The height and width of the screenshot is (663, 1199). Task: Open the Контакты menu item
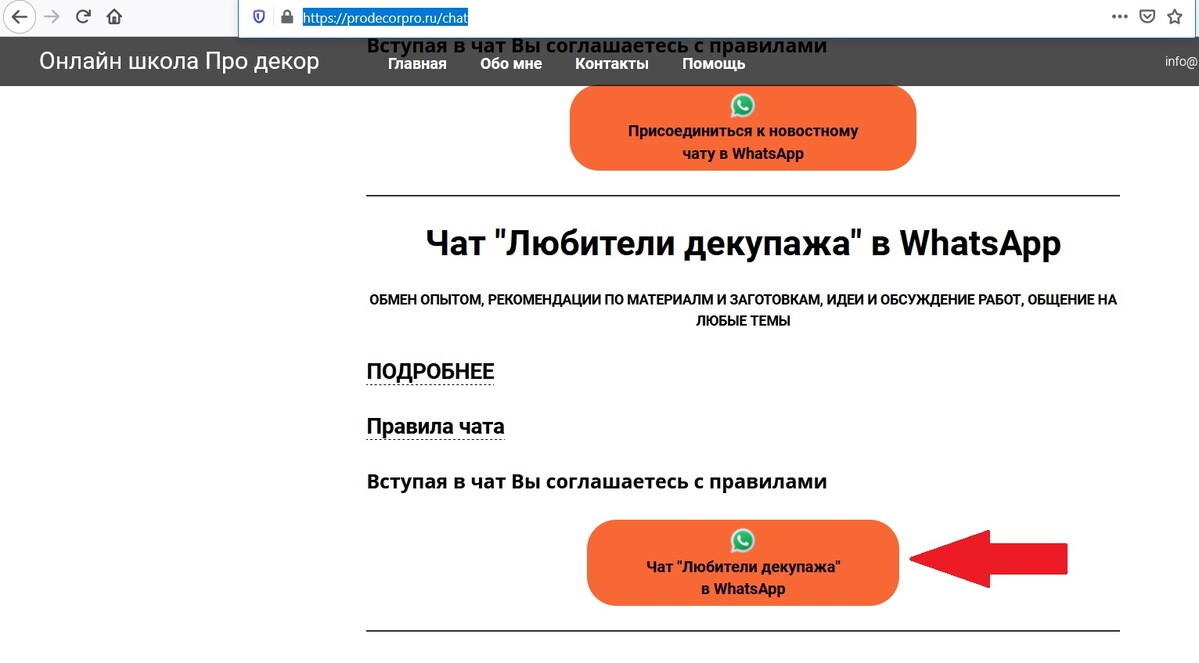click(x=612, y=63)
